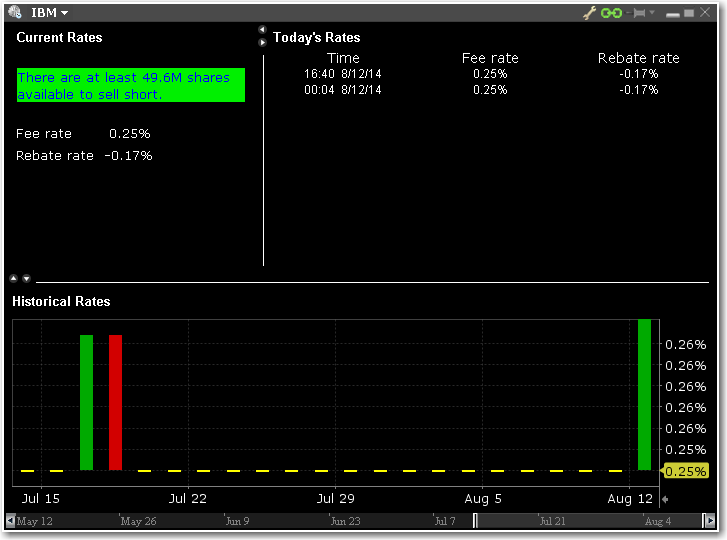Open the IBM ticker dropdown
Screen dimensions: 727x540
(50, 13)
